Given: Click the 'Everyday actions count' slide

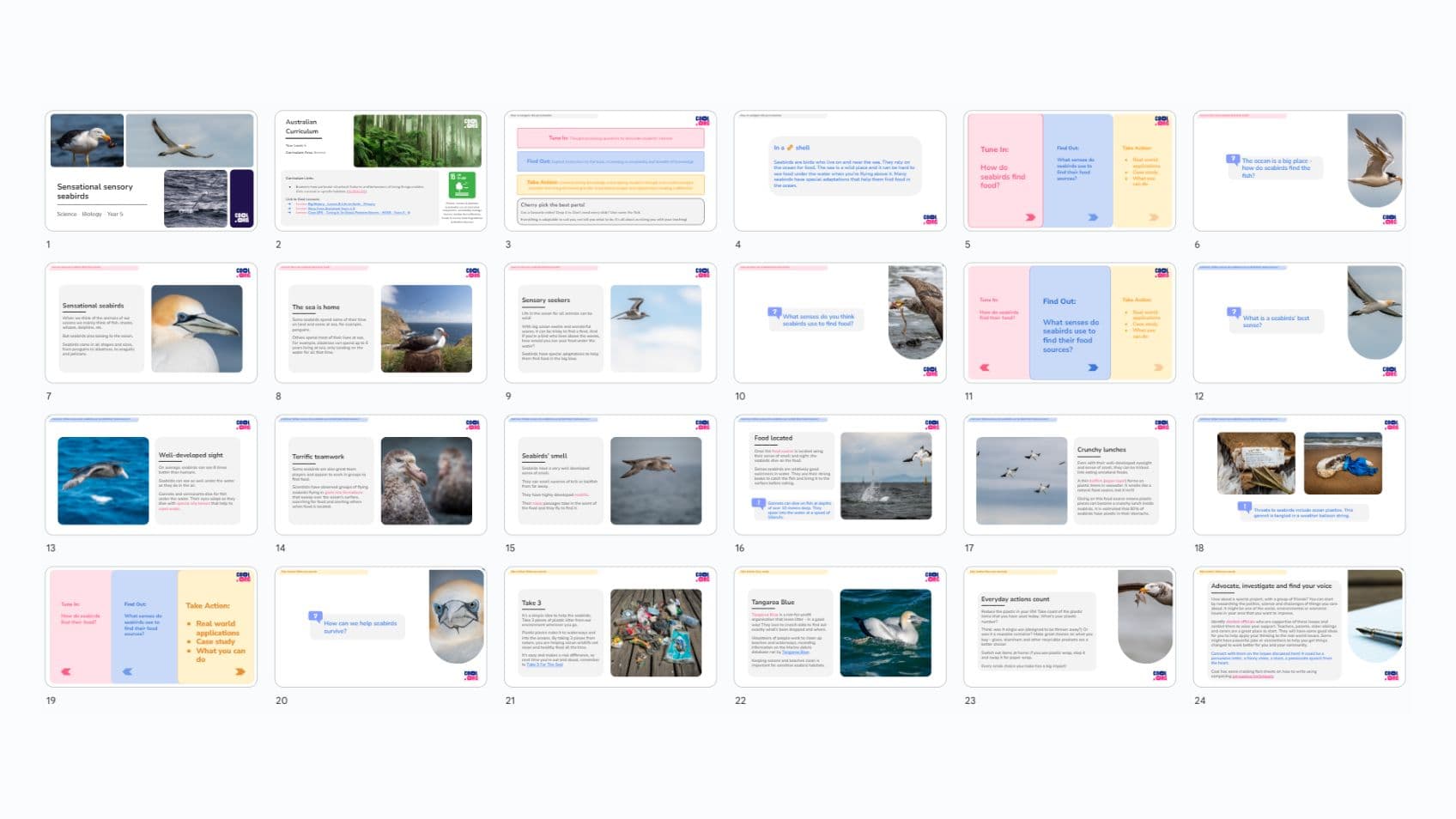Looking at the screenshot, I should [1070, 627].
